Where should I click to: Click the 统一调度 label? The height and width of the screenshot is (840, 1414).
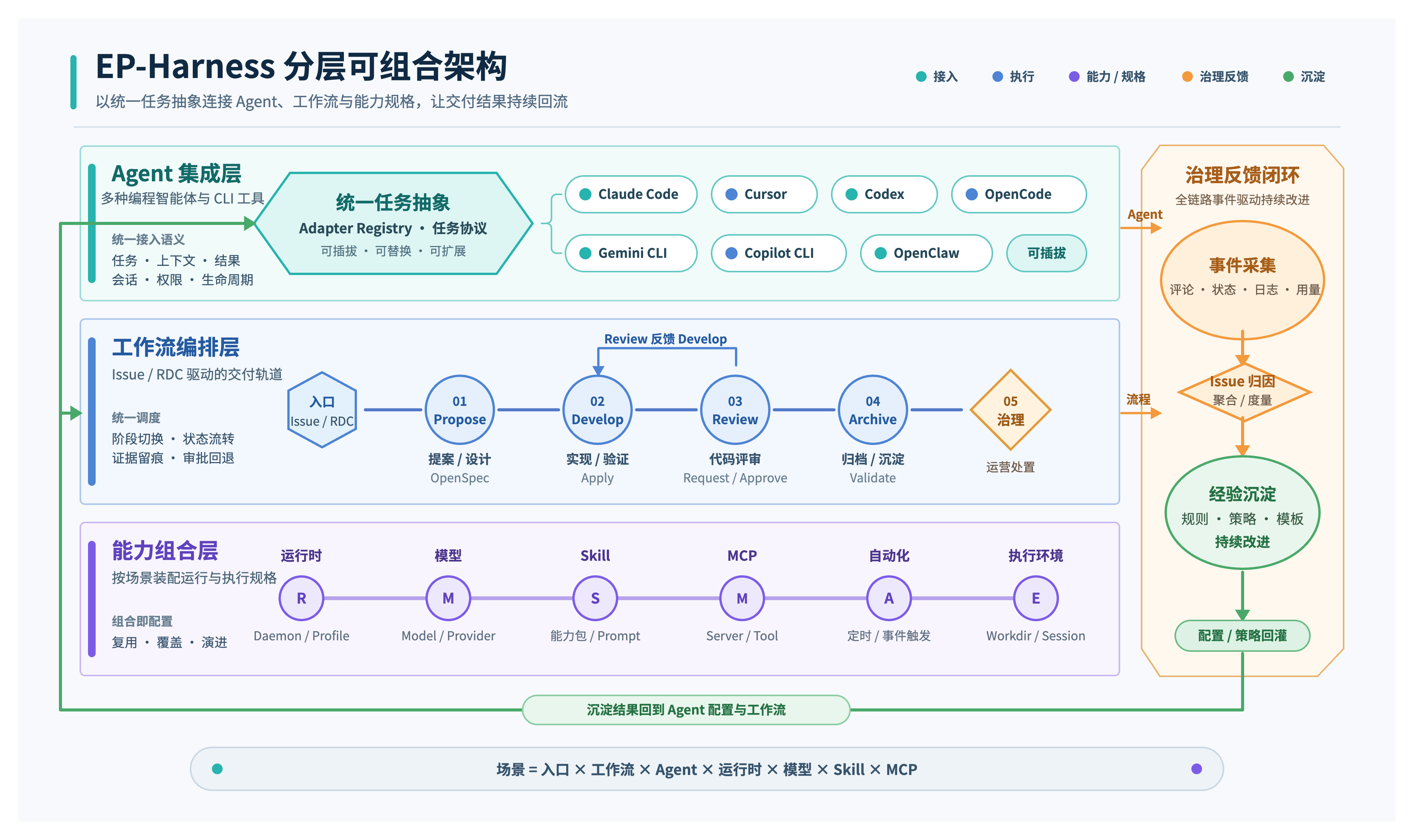(x=136, y=417)
